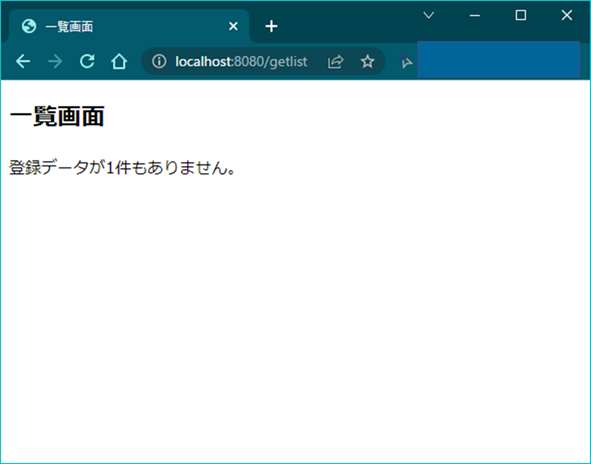View site information for localhost
This screenshot has height=464, width=591.
[159, 61]
